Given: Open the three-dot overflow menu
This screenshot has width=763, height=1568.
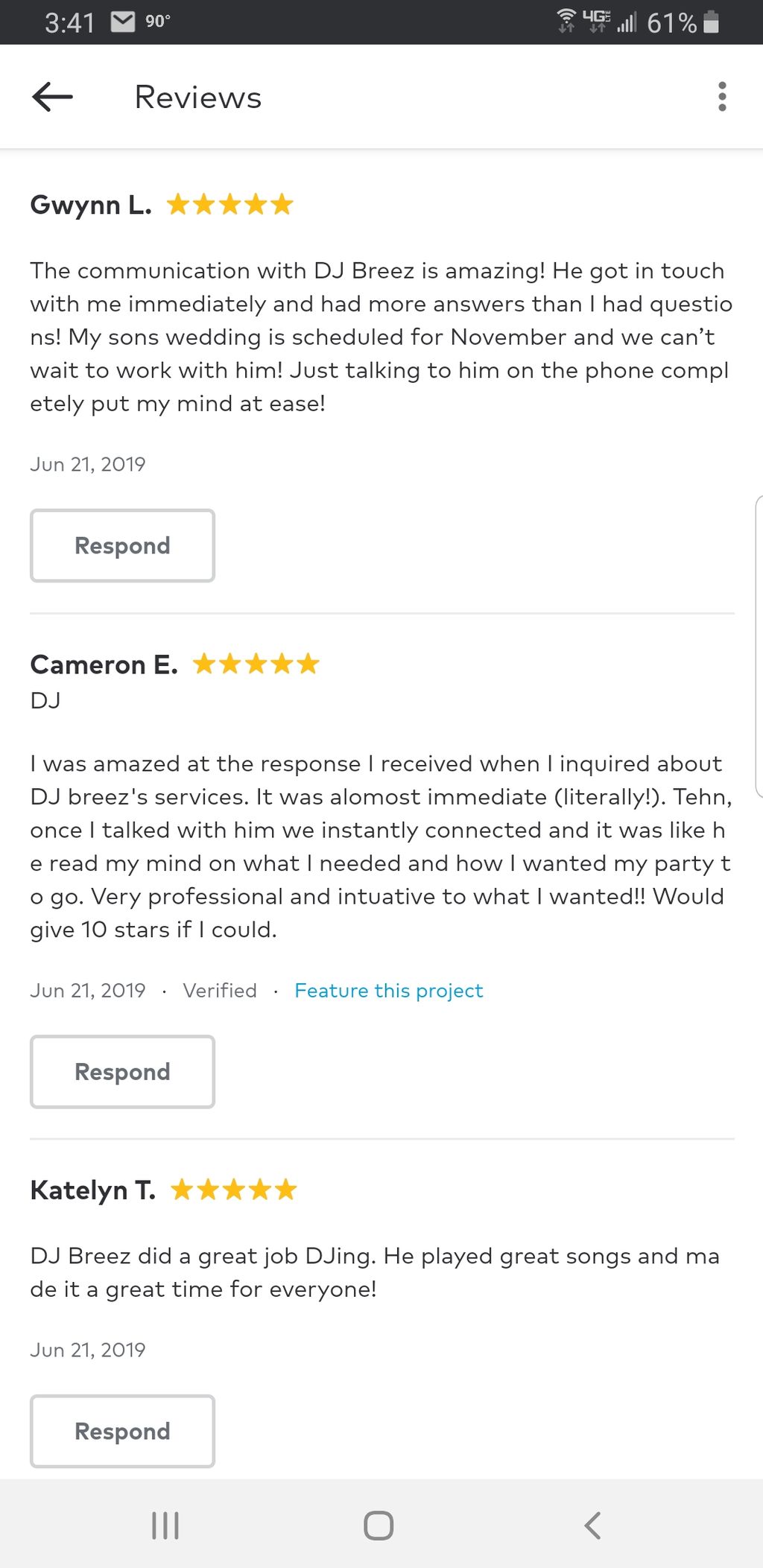Looking at the screenshot, I should (721, 97).
